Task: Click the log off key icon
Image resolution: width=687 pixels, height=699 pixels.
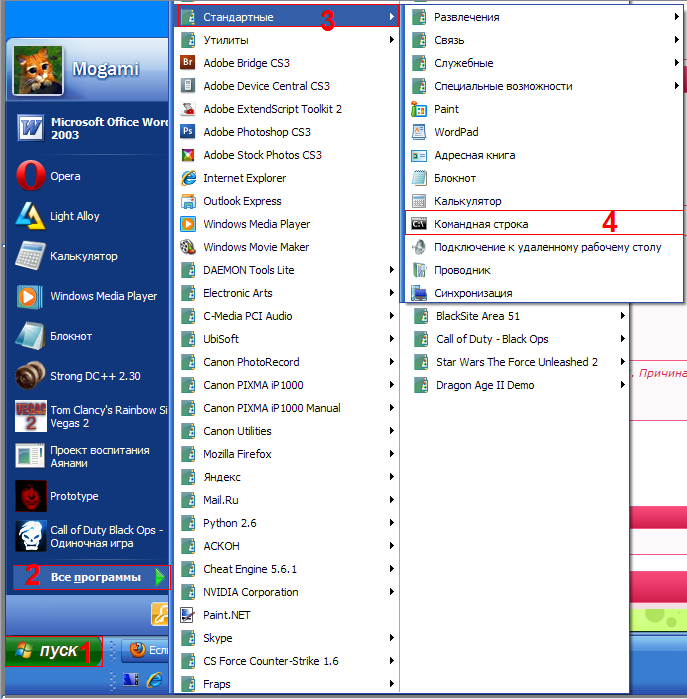Action: pos(160,614)
